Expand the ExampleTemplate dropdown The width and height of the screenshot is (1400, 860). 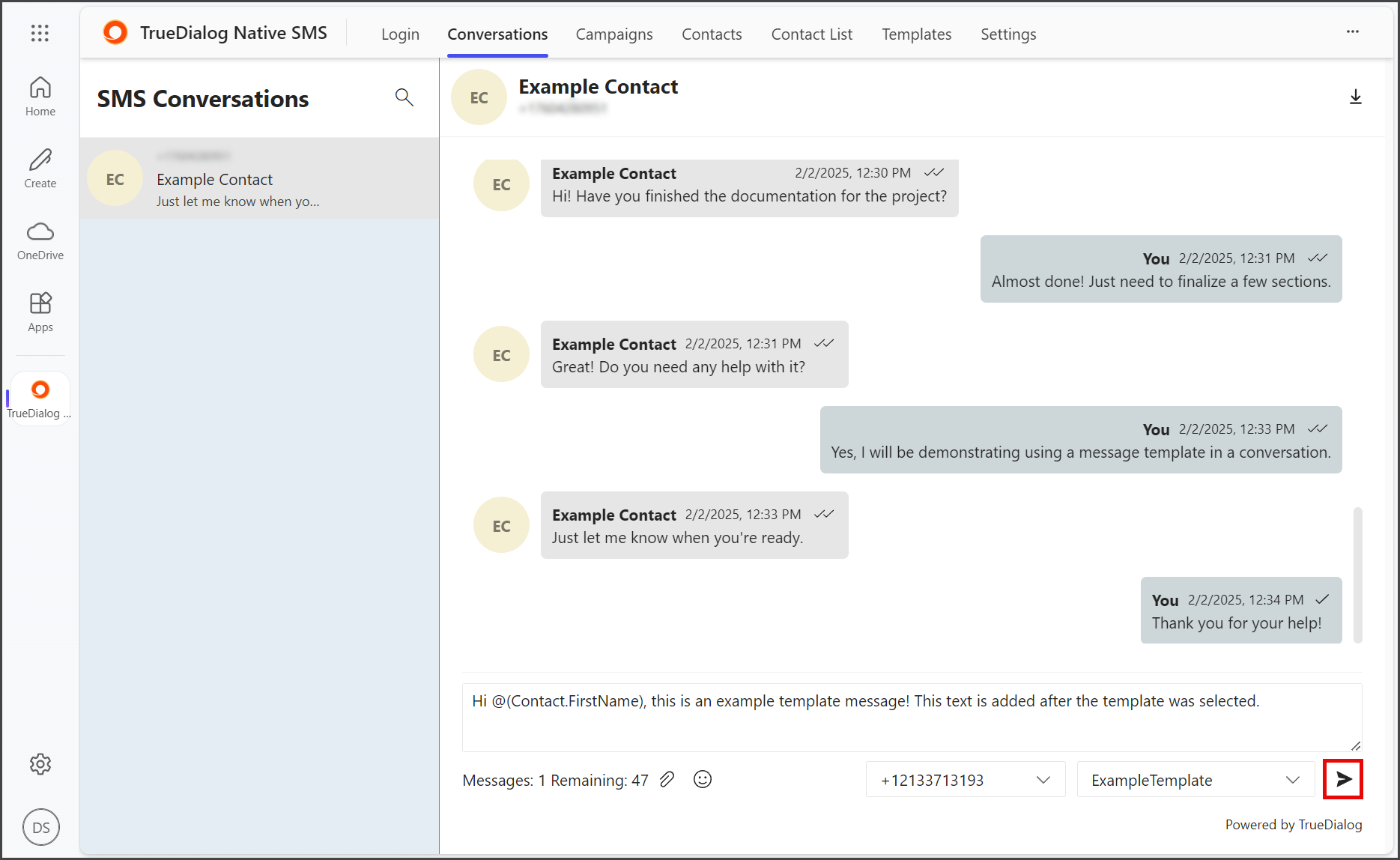click(1196, 780)
